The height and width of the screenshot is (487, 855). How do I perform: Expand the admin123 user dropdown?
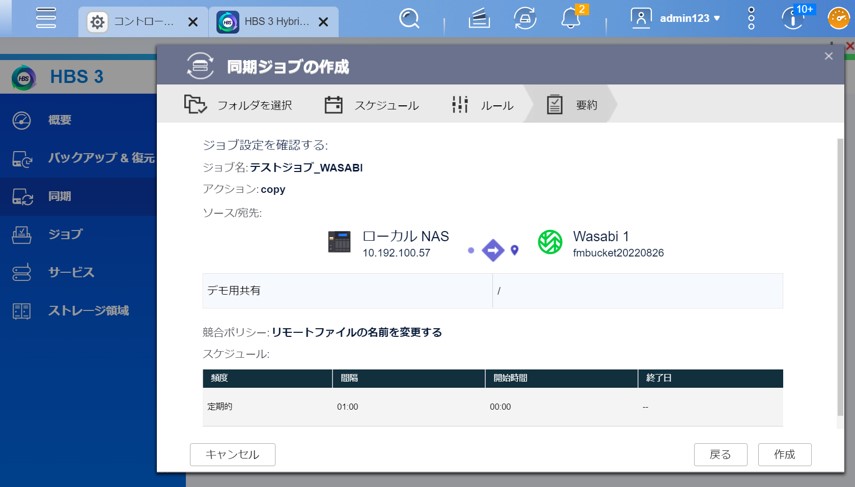(676, 18)
